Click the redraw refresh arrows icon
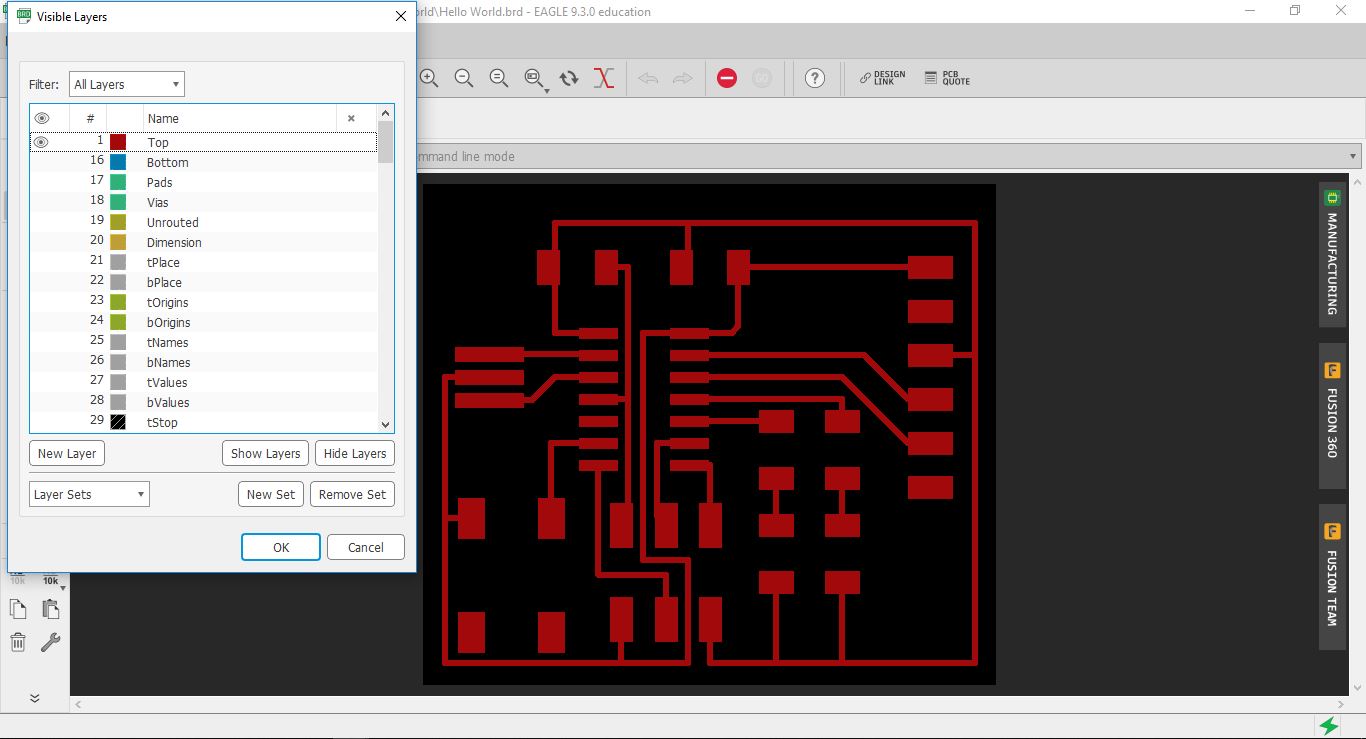 [569, 78]
